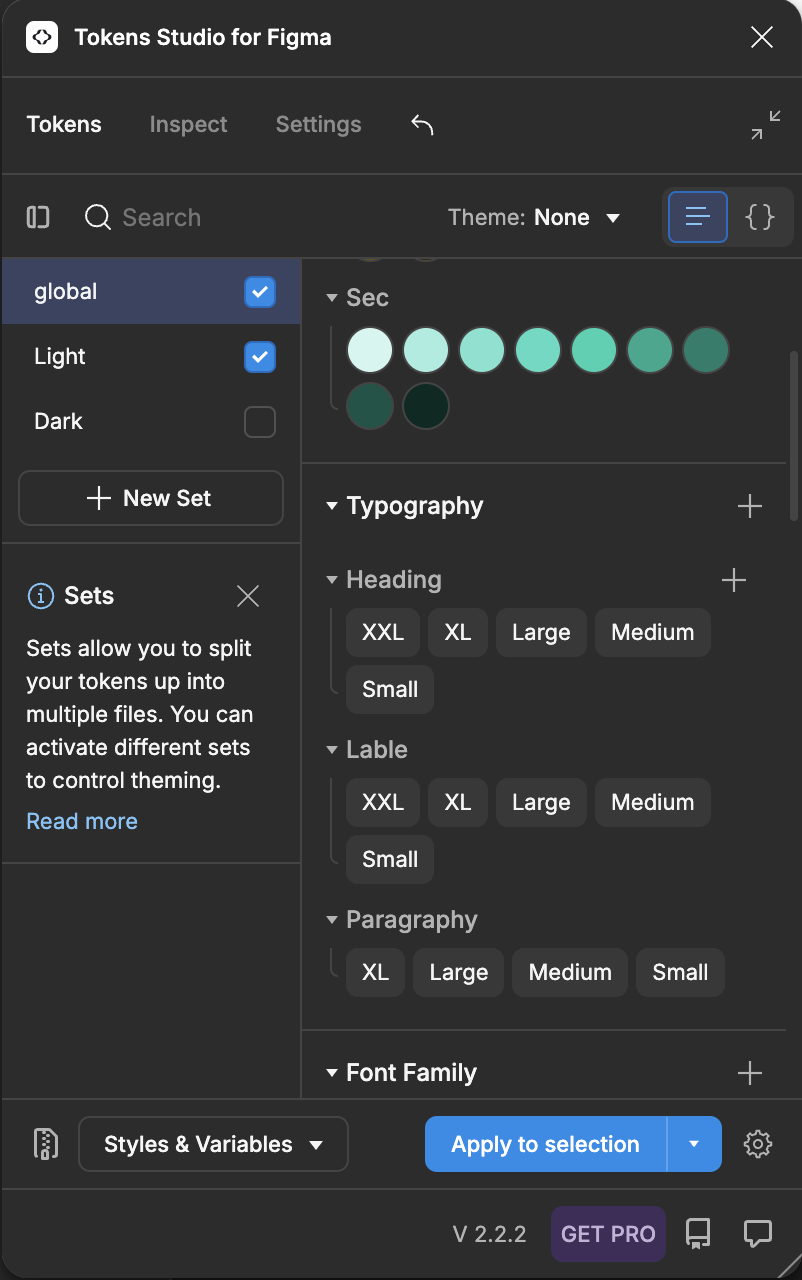The height and width of the screenshot is (1280, 802).
Task: Add a new Typography token with the plus icon
Action: point(750,506)
